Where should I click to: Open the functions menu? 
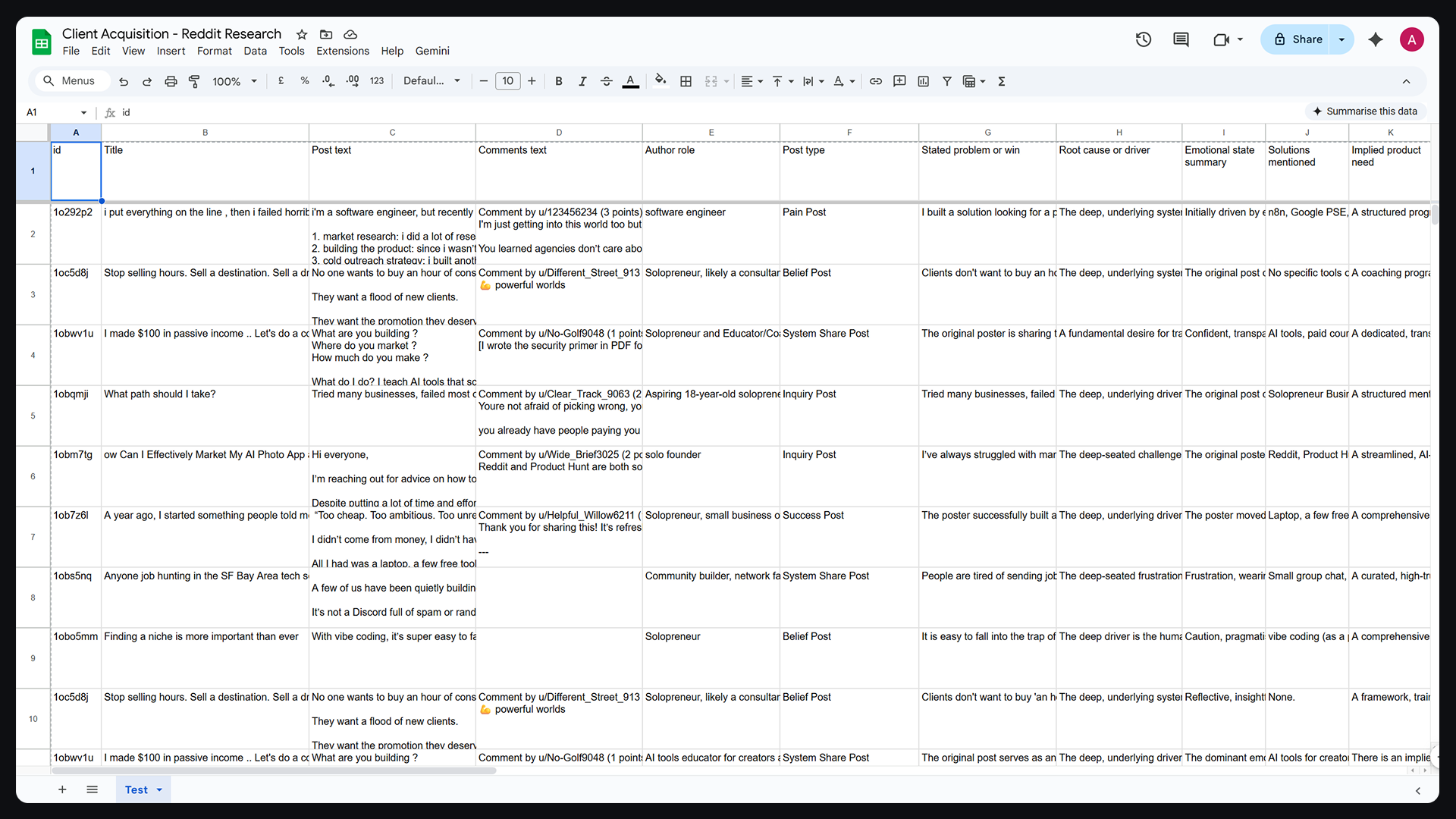(1002, 81)
